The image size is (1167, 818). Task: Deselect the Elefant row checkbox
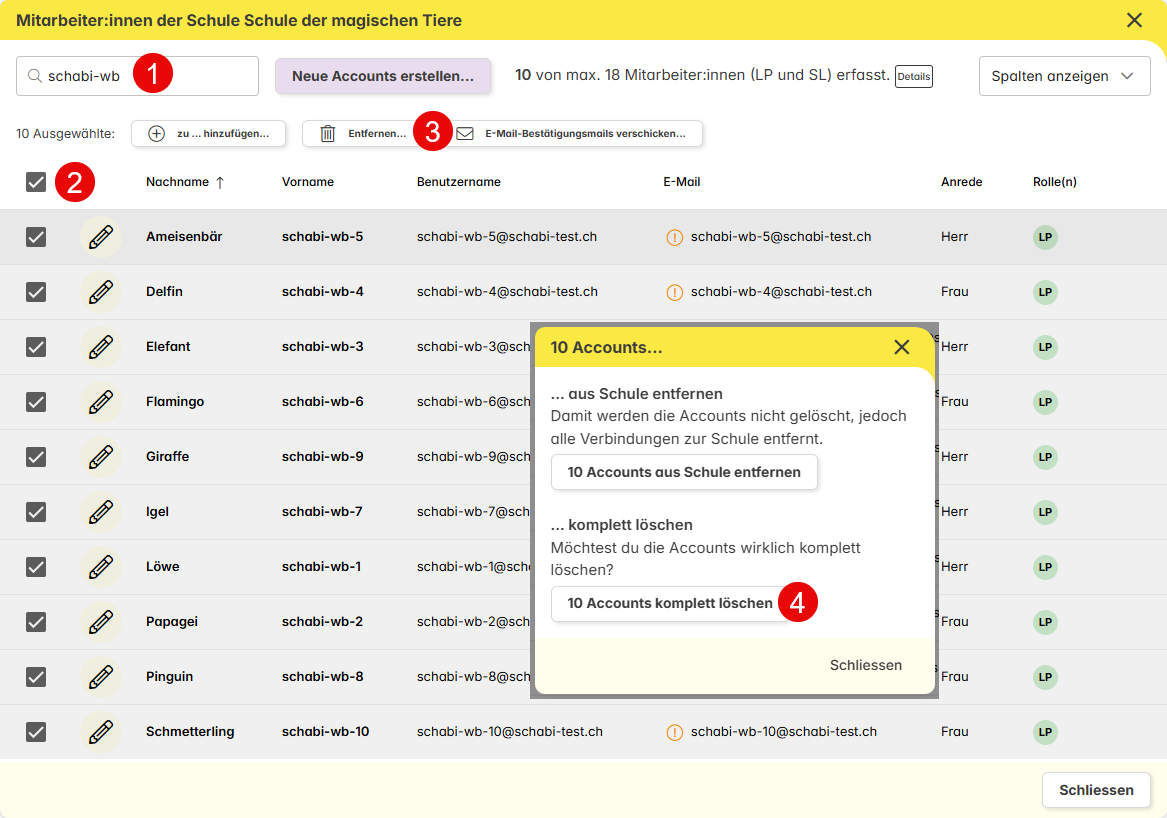click(36, 347)
